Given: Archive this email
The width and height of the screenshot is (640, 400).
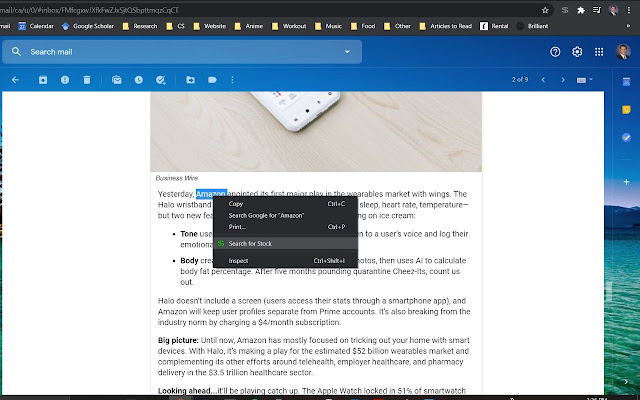Looking at the screenshot, I should pos(43,80).
